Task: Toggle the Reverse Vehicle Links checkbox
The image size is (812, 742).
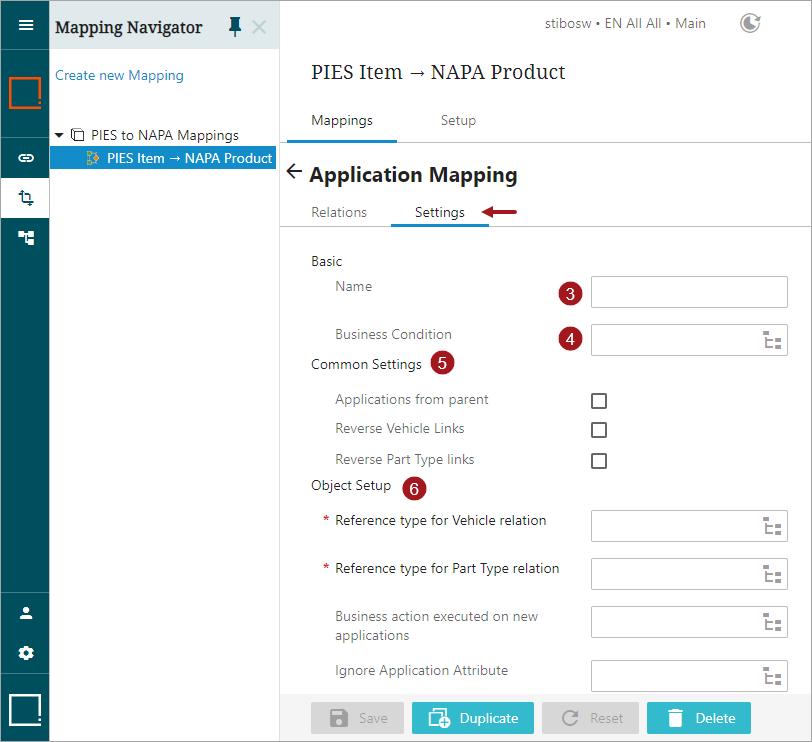Action: (x=599, y=430)
